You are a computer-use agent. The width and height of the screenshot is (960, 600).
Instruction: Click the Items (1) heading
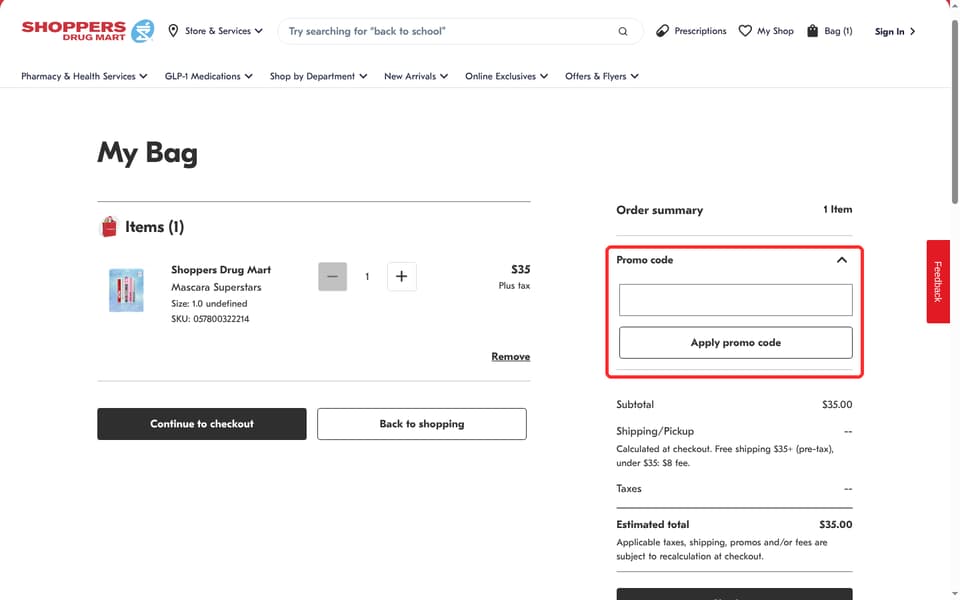[x=154, y=227]
